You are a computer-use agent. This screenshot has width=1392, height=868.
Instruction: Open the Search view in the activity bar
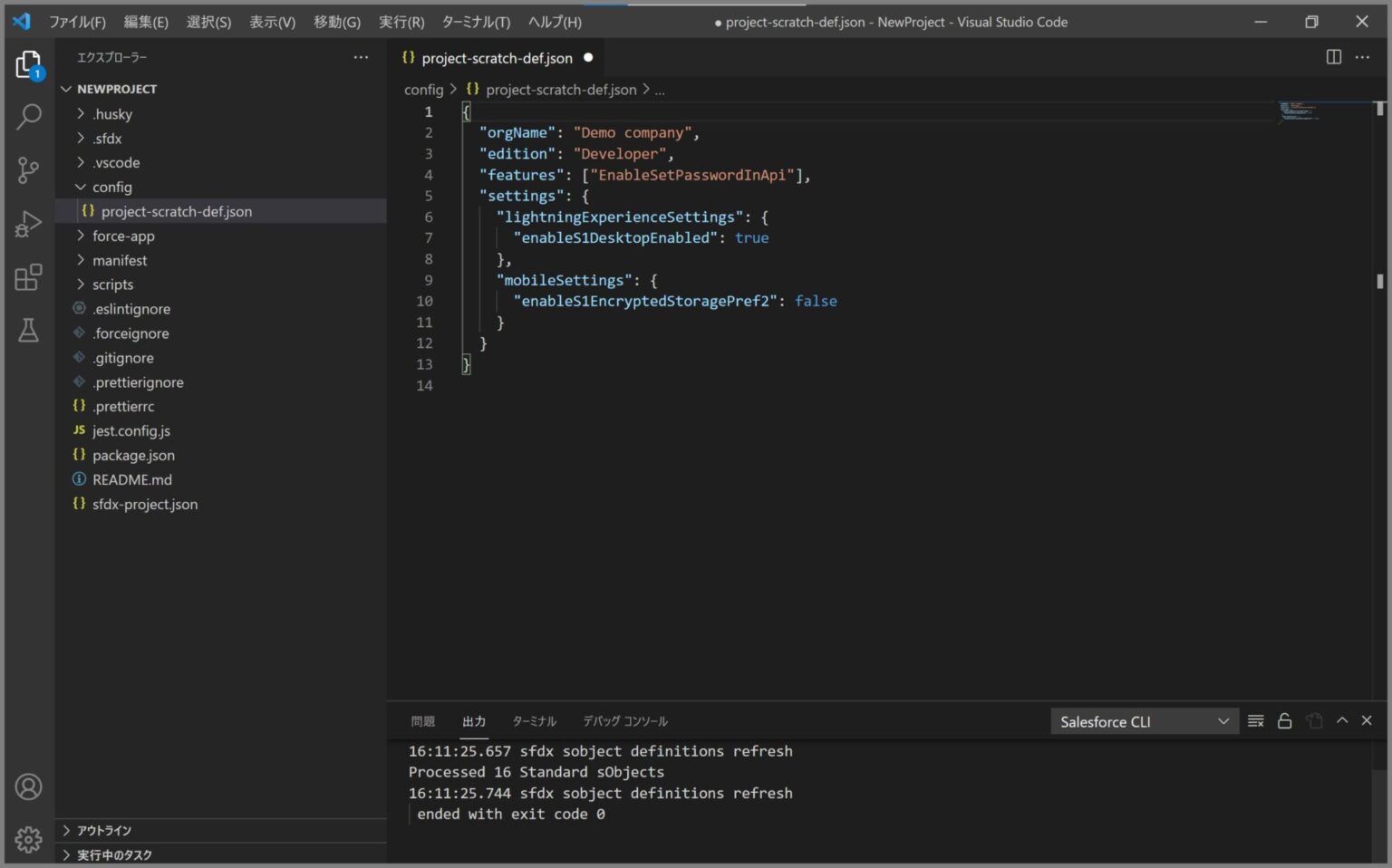click(x=29, y=117)
